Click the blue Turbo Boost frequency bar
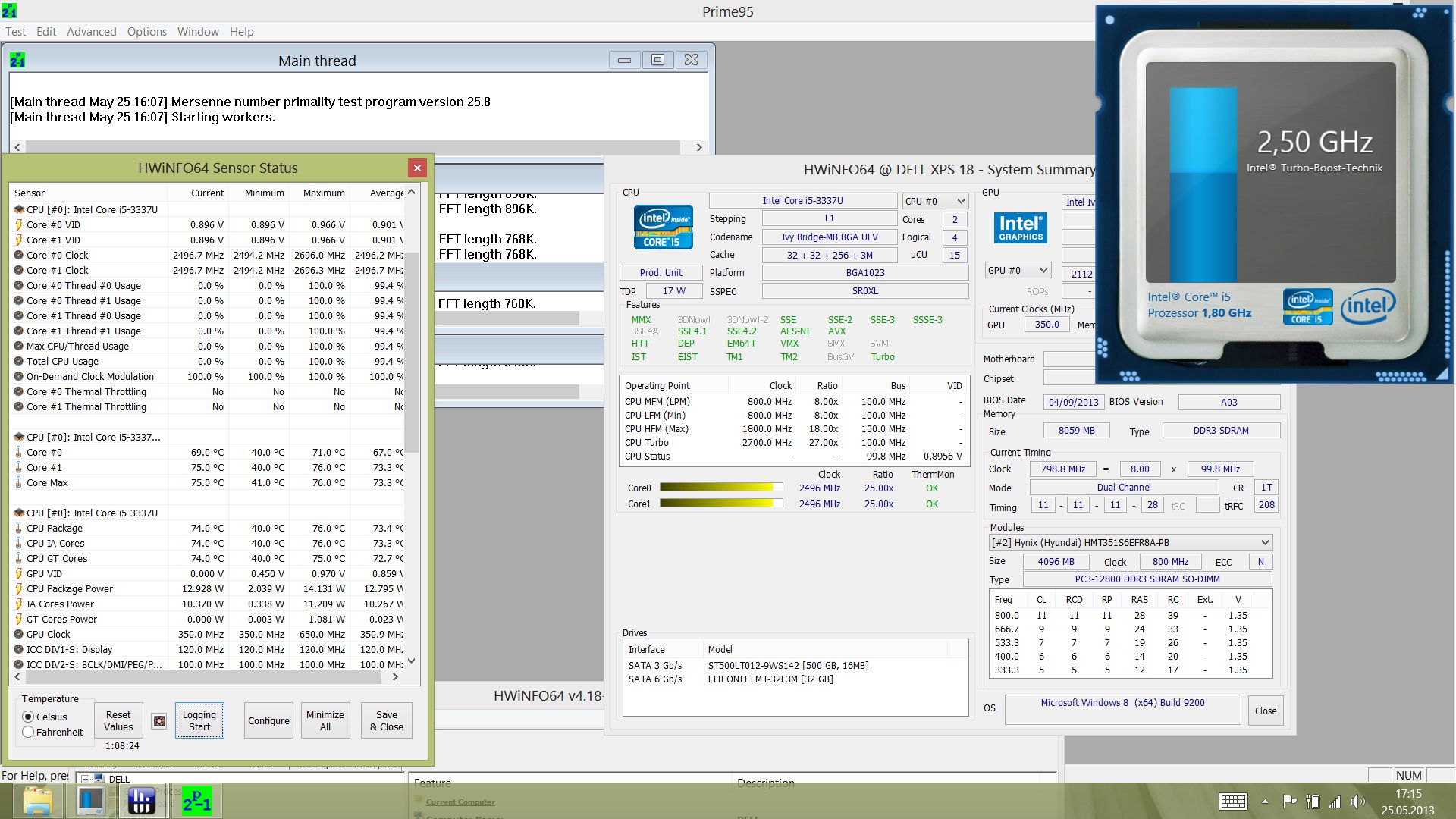This screenshot has height=819, width=1456. (x=1203, y=185)
